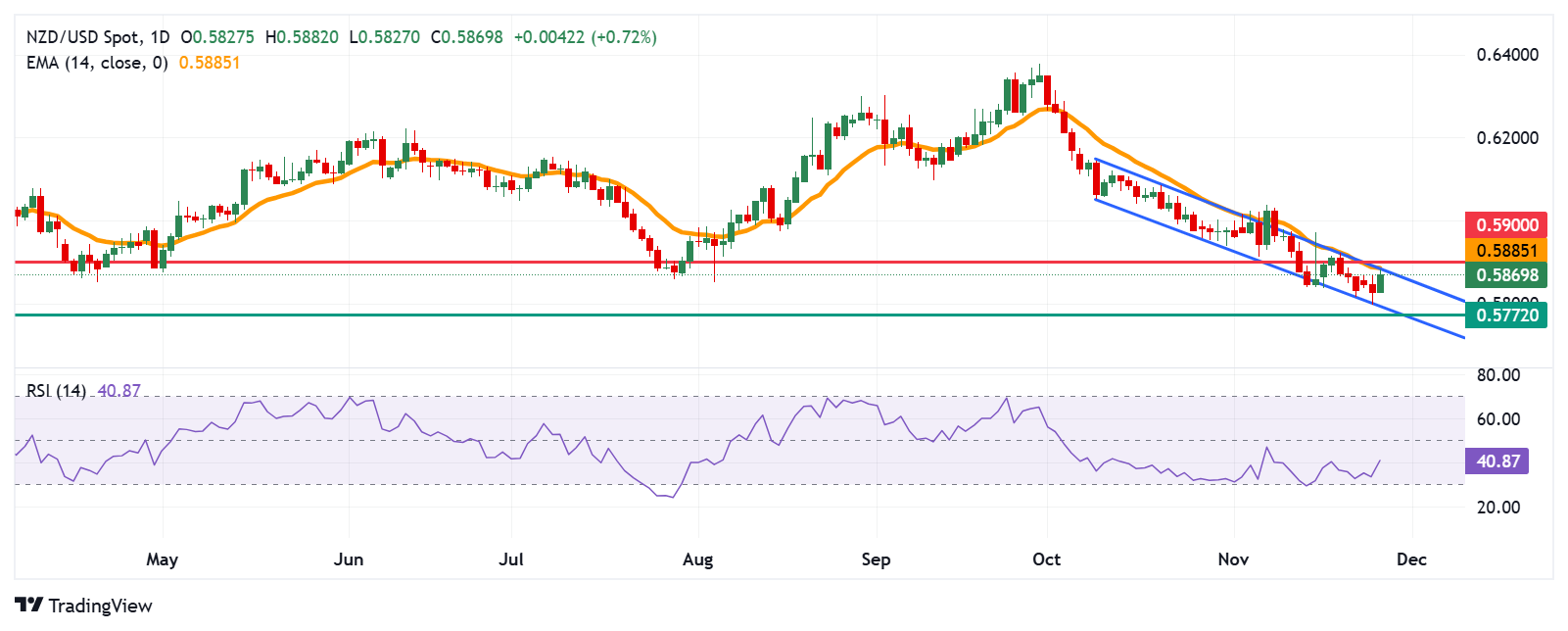Viewport: 1568px width, 631px height.
Task: Click the 0.64000 price axis label
Action: coord(1506,55)
